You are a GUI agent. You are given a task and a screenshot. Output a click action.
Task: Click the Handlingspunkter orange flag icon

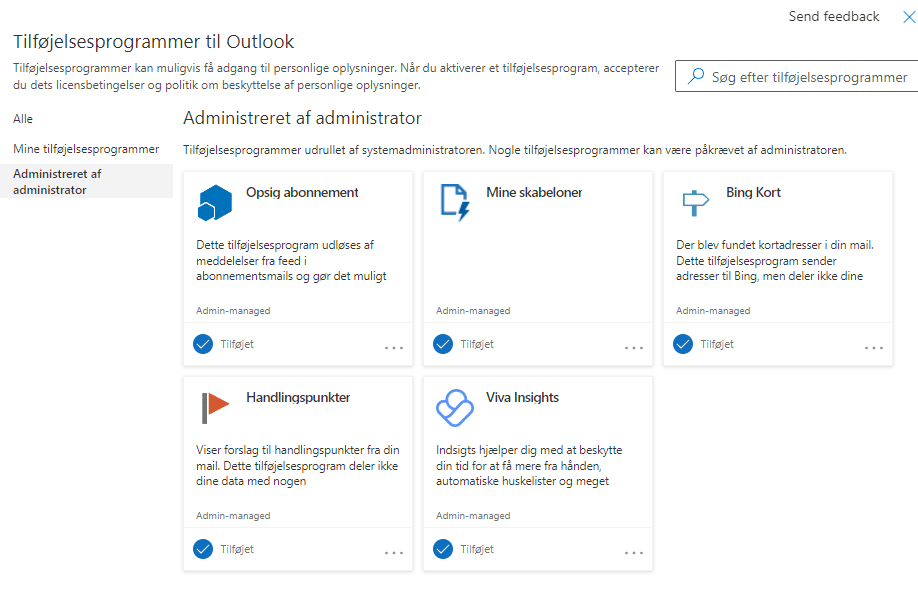pyautogui.click(x=215, y=407)
